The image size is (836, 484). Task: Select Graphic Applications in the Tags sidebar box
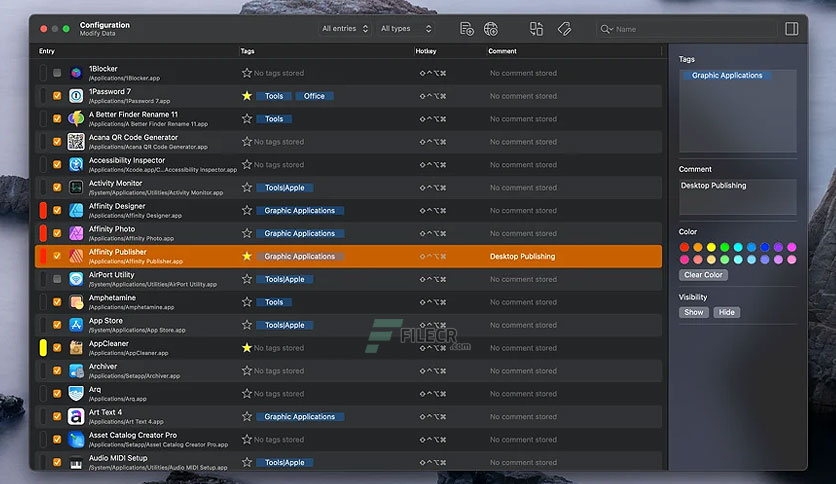(x=727, y=75)
